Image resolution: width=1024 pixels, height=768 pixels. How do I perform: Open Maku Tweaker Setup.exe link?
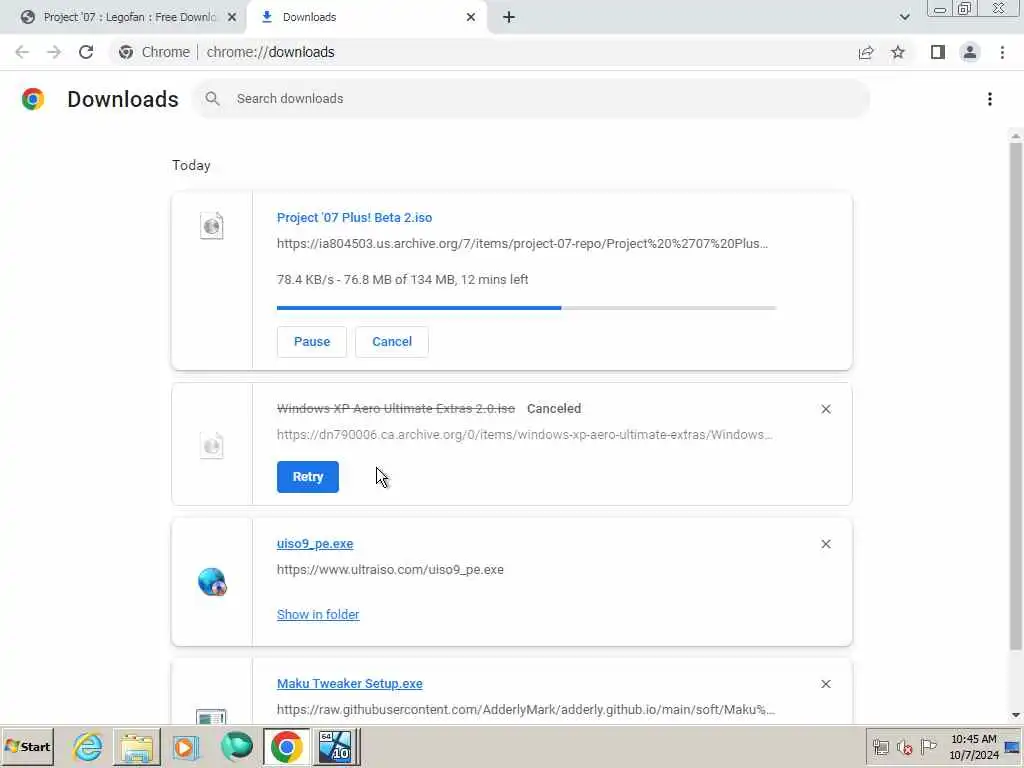point(349,683)
